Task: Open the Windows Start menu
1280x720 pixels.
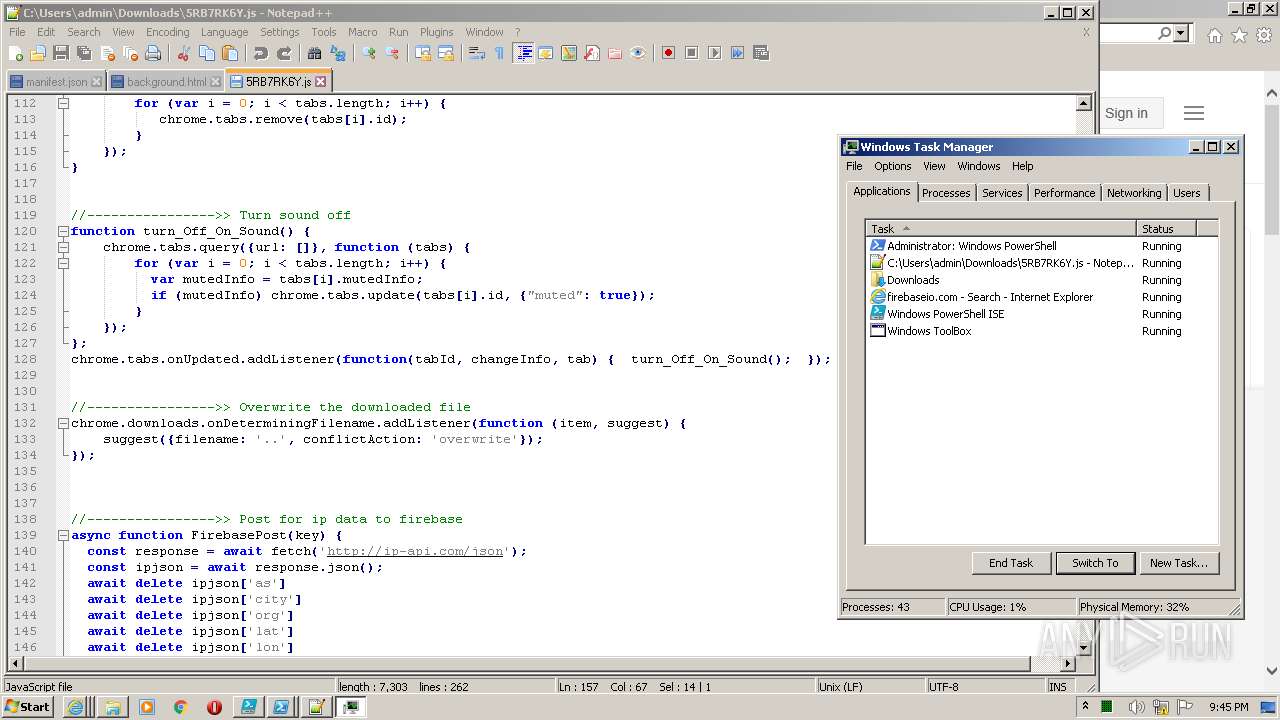Action: (x=27, y=707)
